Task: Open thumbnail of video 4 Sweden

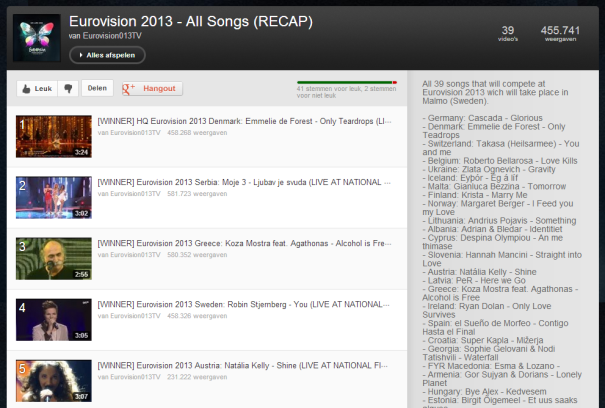Action: coord(54,320)
